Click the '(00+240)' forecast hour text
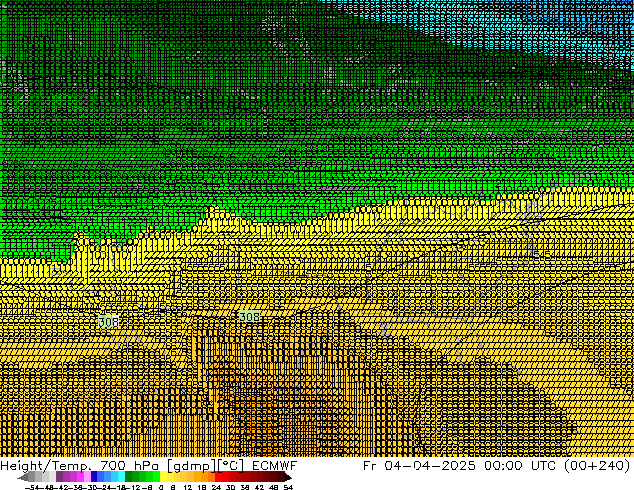This screenshot has height=490, width=634. [598, 466]
